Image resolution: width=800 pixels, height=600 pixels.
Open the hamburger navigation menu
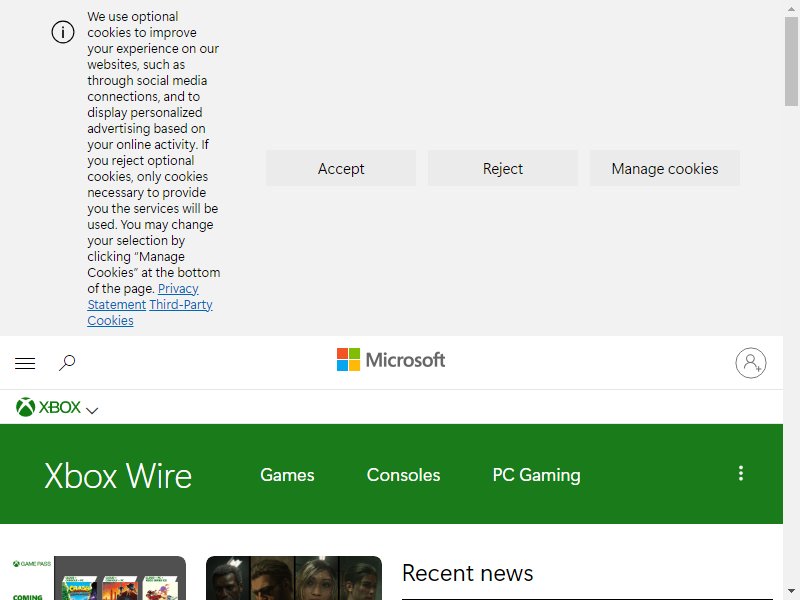click(x=25, y=363)
